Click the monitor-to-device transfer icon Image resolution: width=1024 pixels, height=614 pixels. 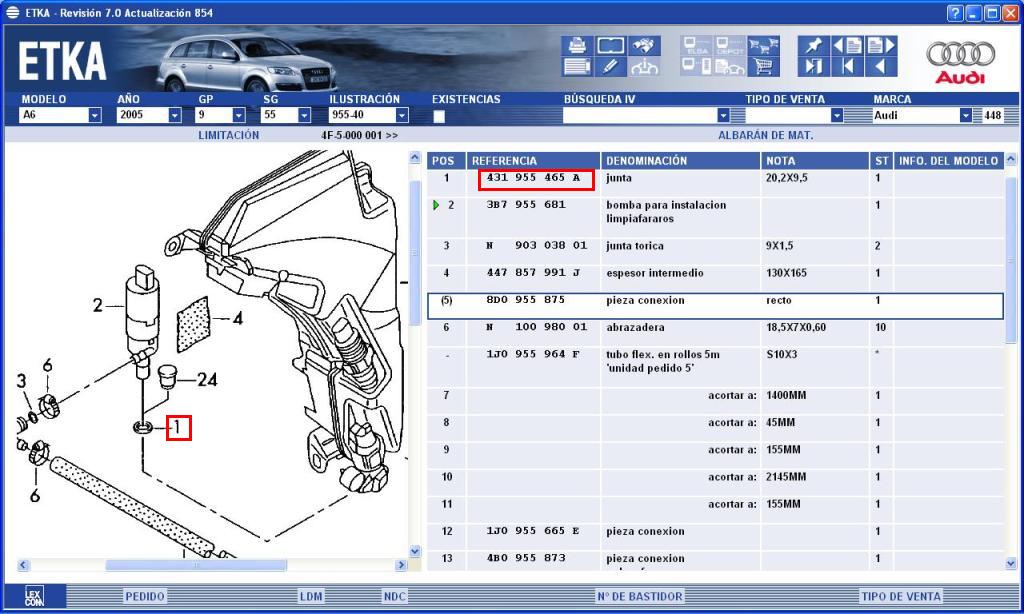tap(696, 66)
